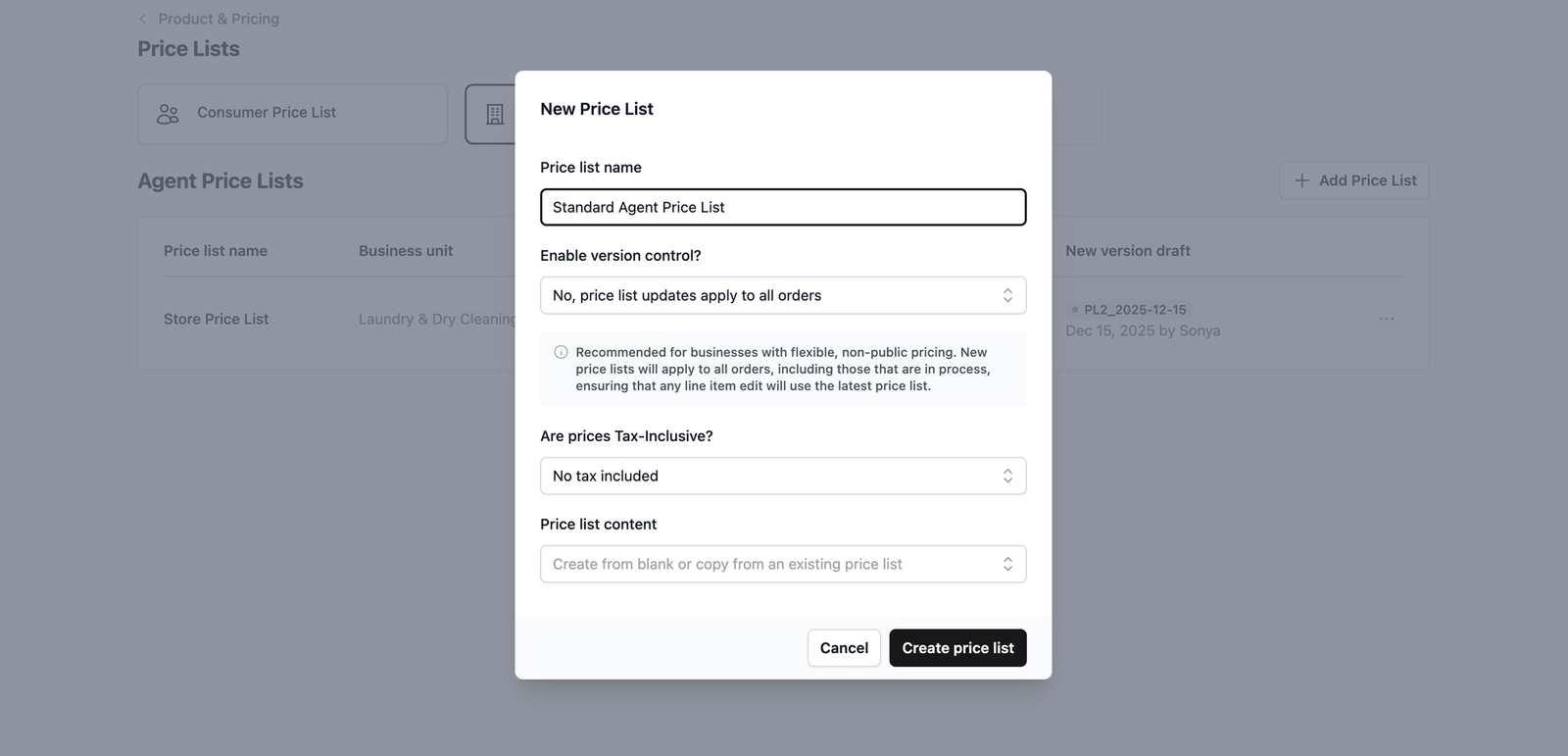Cancel the New Price List dialog

click(843, 648)
